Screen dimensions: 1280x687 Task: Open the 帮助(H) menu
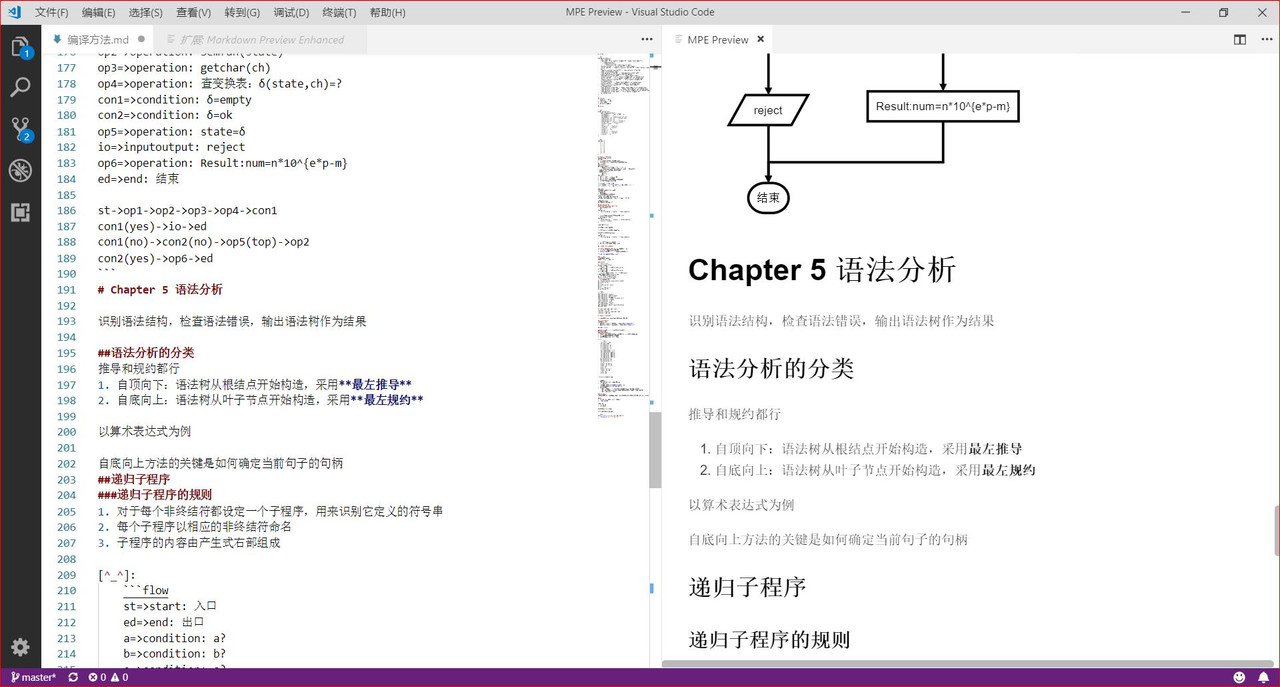(x=387, y=12)
